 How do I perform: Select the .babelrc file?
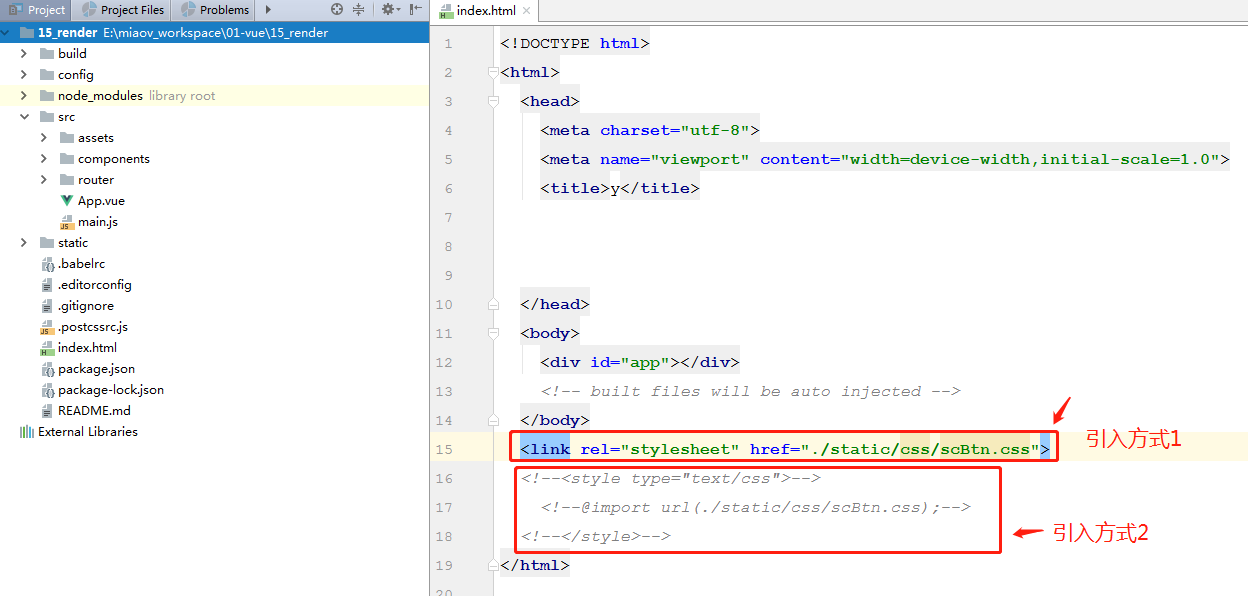(x=80, y=263)
